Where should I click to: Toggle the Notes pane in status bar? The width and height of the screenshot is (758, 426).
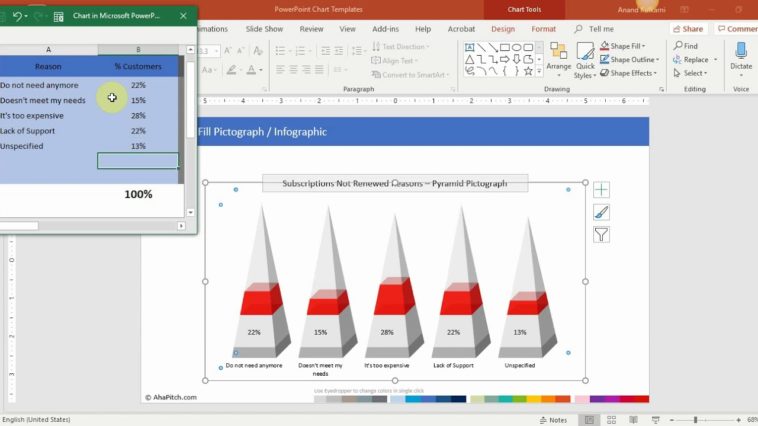point(553,420)
